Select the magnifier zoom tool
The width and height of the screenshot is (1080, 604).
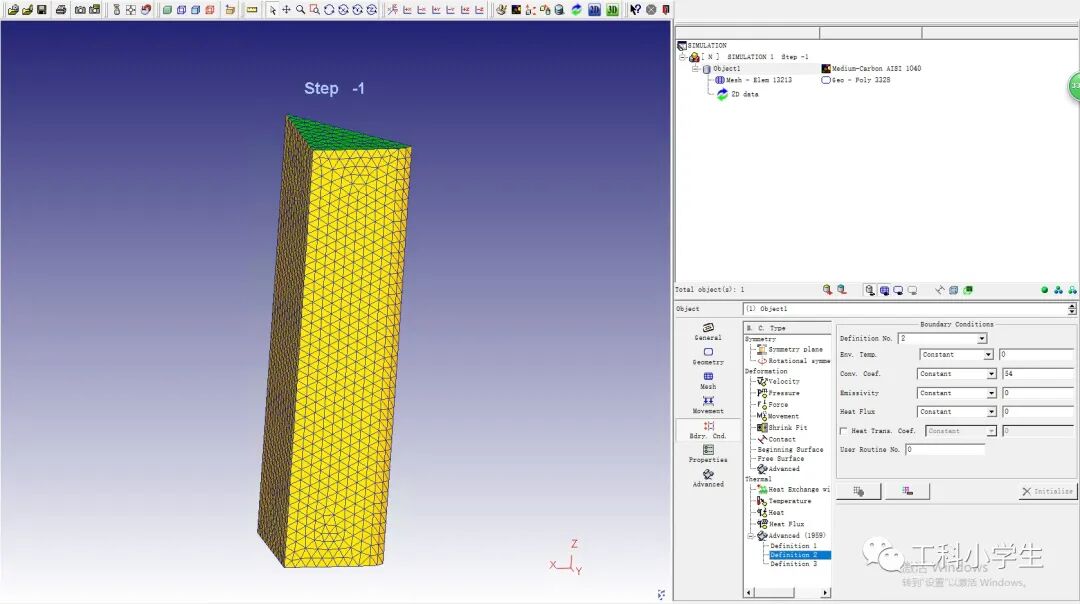click(x=300, y=10)
